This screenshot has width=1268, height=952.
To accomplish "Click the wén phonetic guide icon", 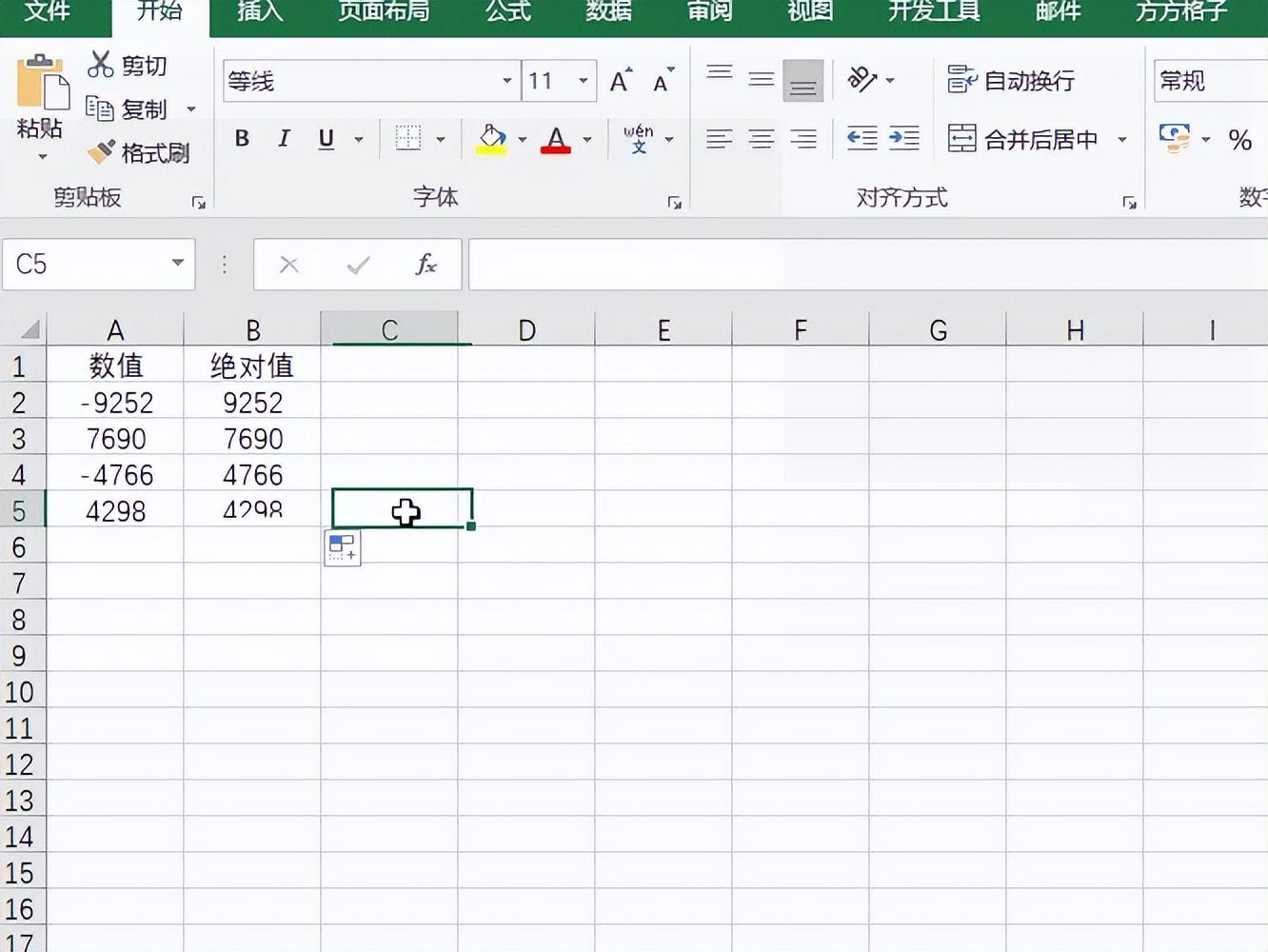I will click(x=638, y=139).
